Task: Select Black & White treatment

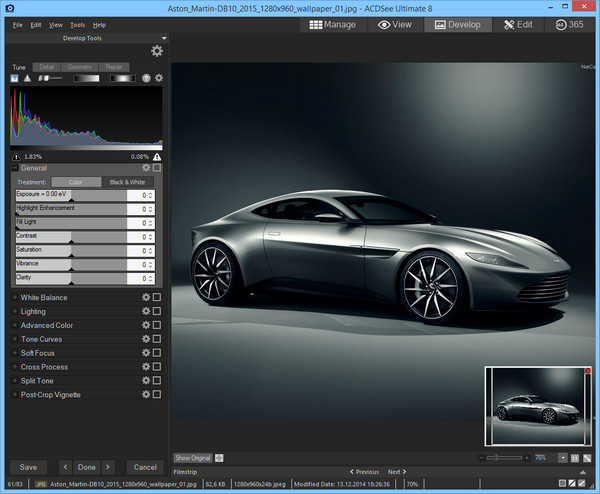Action: (127, 182)
